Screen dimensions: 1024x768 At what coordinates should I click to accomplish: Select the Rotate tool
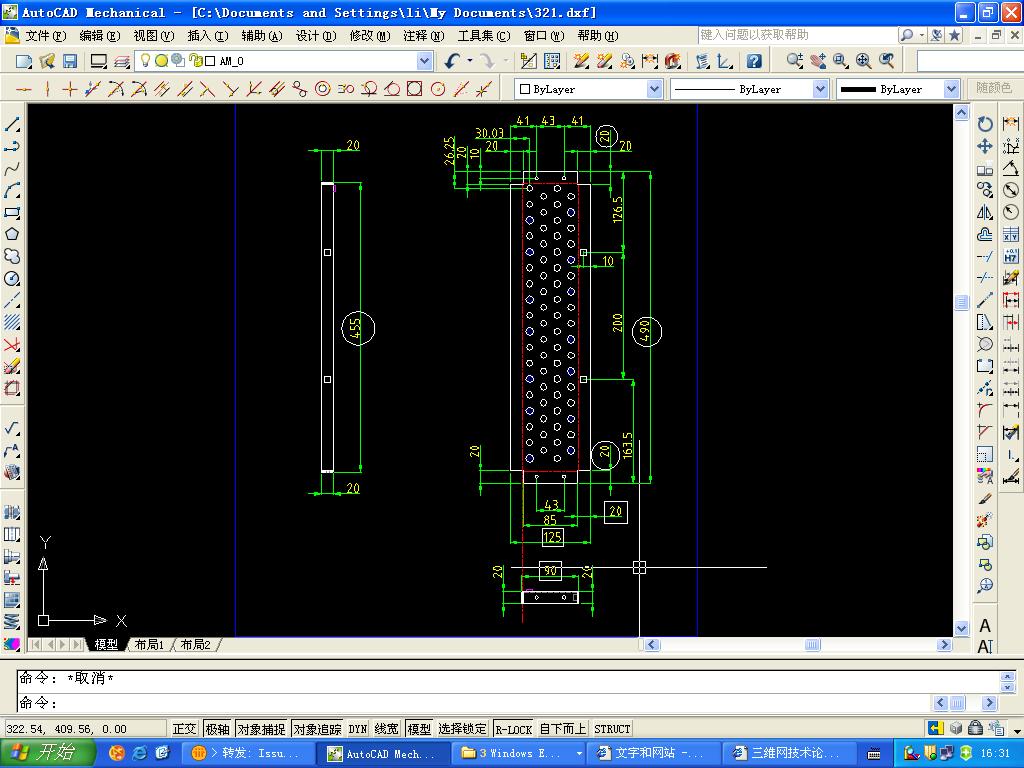(x=985, y=124)
